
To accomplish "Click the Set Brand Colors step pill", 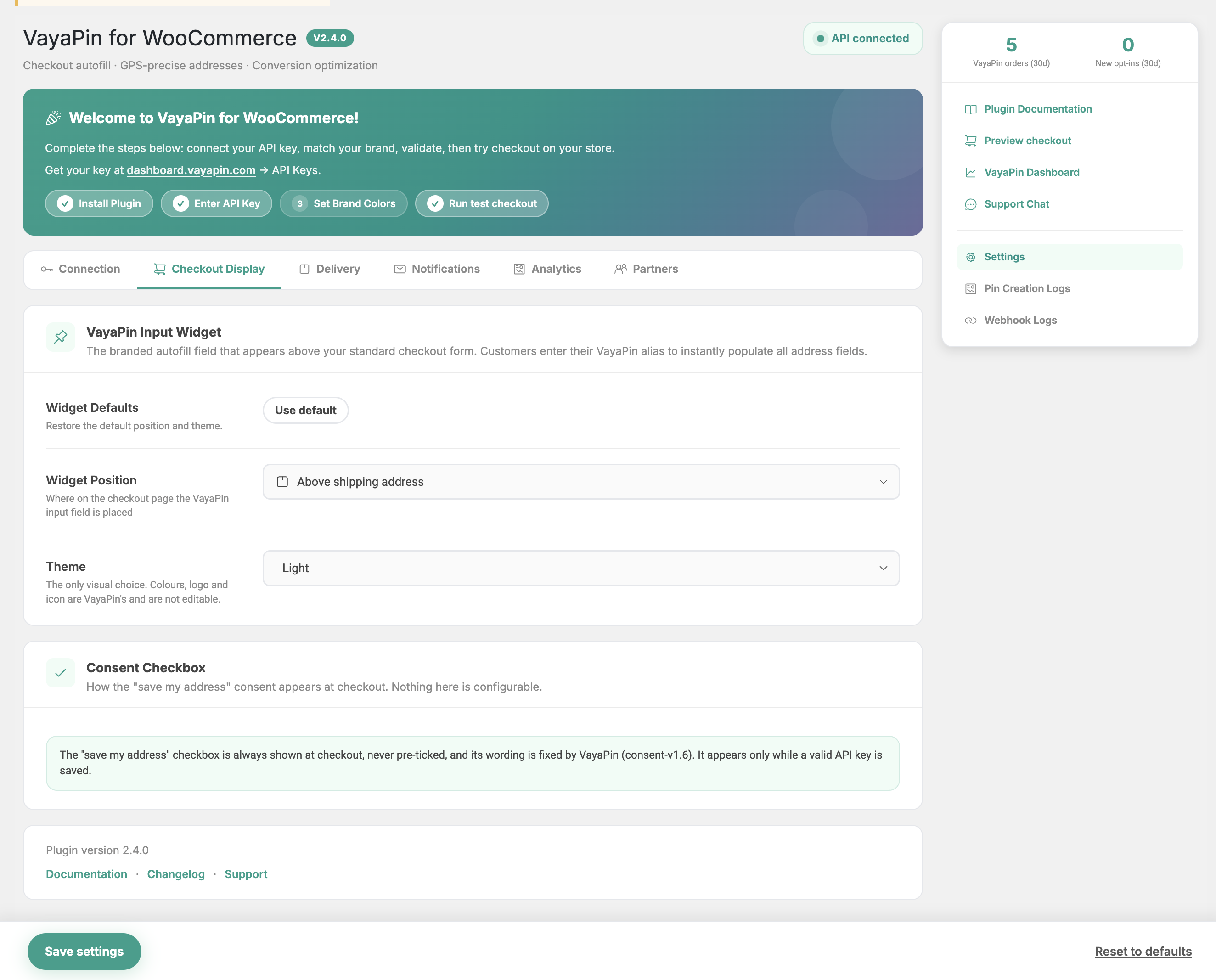I will point(343,204).
